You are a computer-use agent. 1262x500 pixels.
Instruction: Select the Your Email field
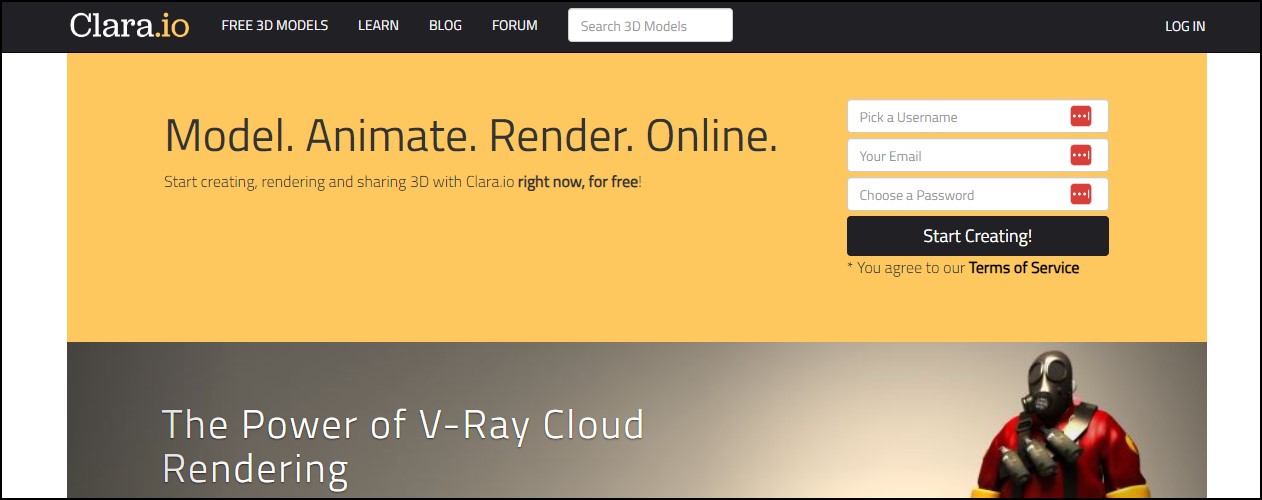point(977,156)
